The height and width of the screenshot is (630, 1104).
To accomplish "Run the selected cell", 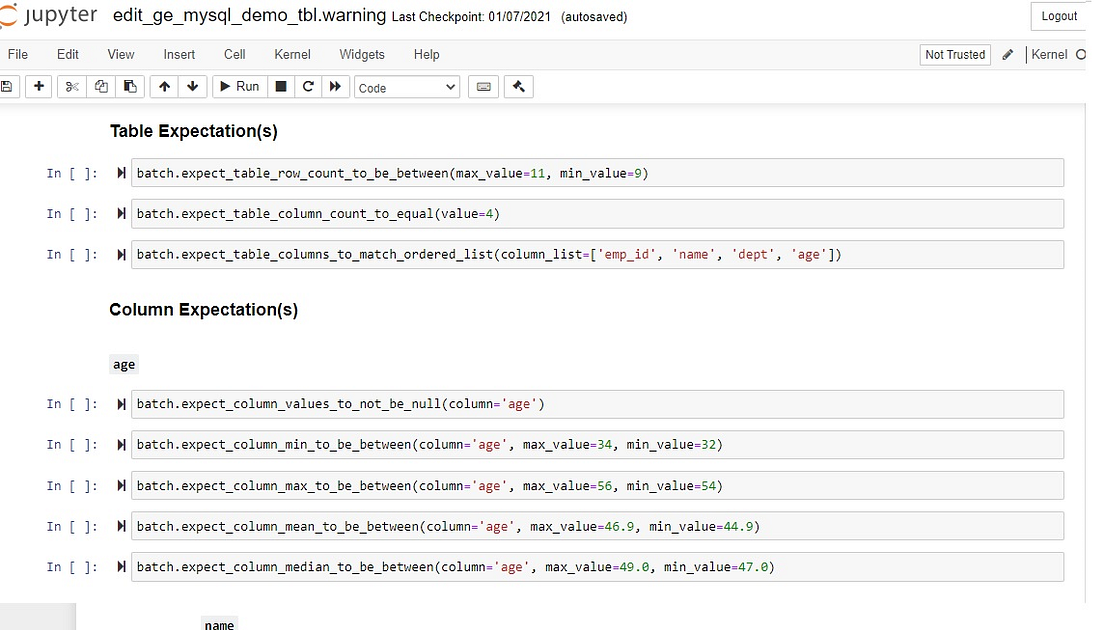I will (x=239, y=87).
